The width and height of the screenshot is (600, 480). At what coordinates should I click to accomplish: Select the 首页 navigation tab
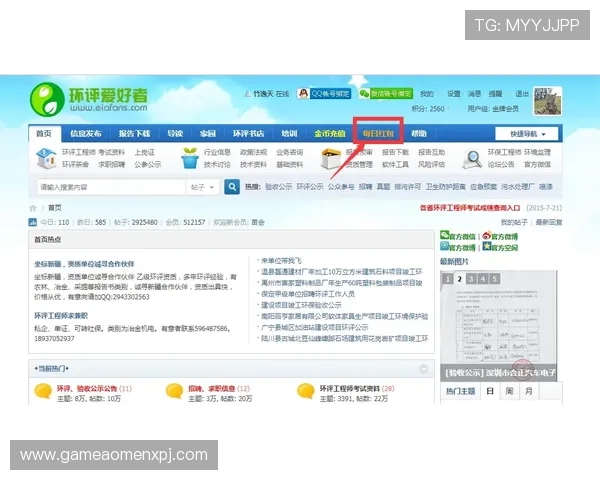[44, 134]
